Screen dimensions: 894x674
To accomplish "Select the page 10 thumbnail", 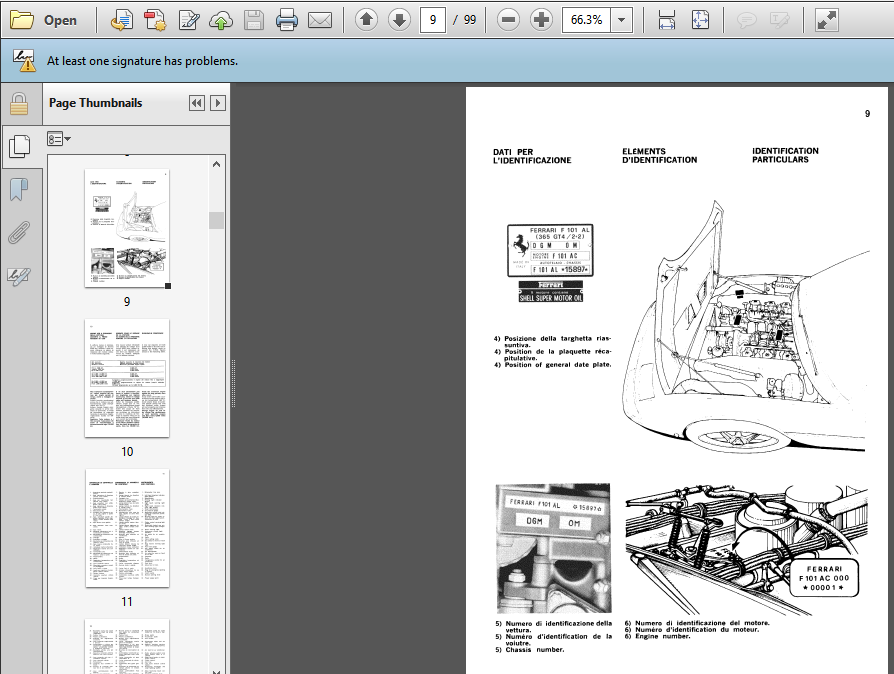I will coord(127,378).
